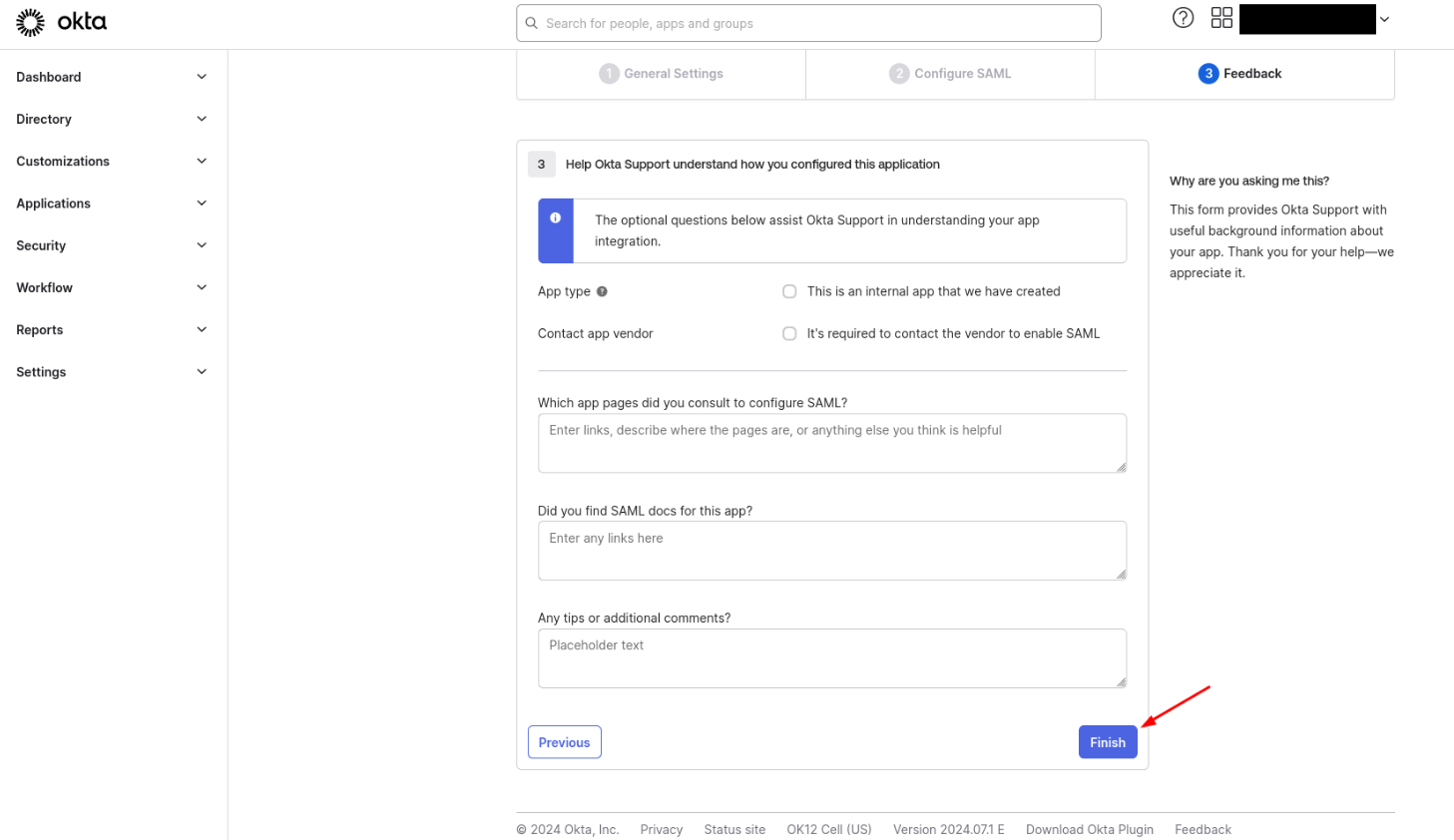Go back with the Previous button
This screenshot has height=840, width=1454.
pyautogui.click(x=564, y=742)
